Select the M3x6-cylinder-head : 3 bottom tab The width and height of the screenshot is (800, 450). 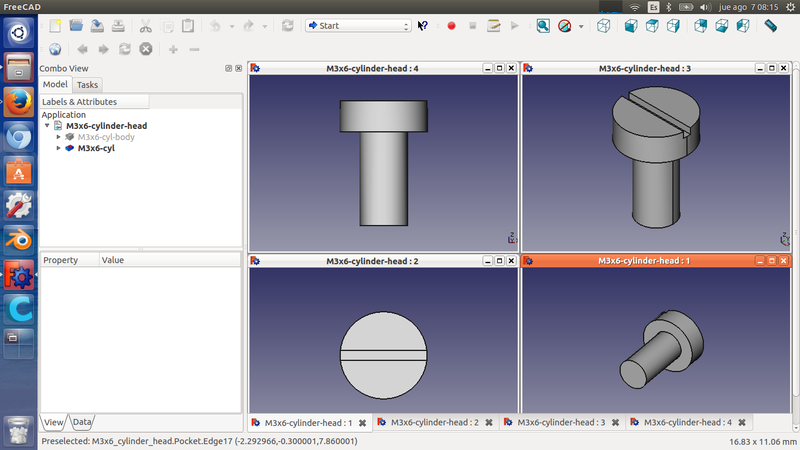(560, 423)
